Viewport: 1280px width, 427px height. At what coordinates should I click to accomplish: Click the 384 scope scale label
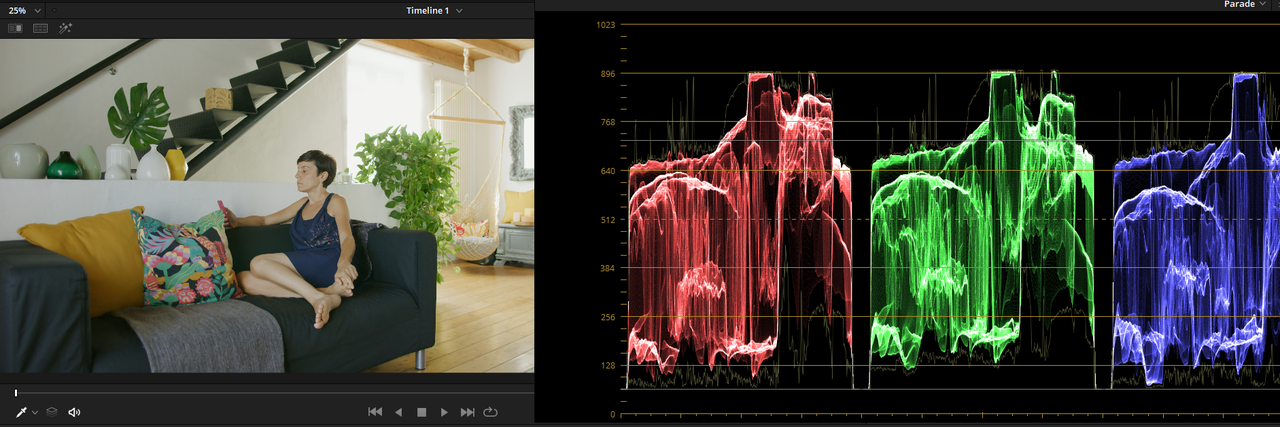(x=606, y=269)
